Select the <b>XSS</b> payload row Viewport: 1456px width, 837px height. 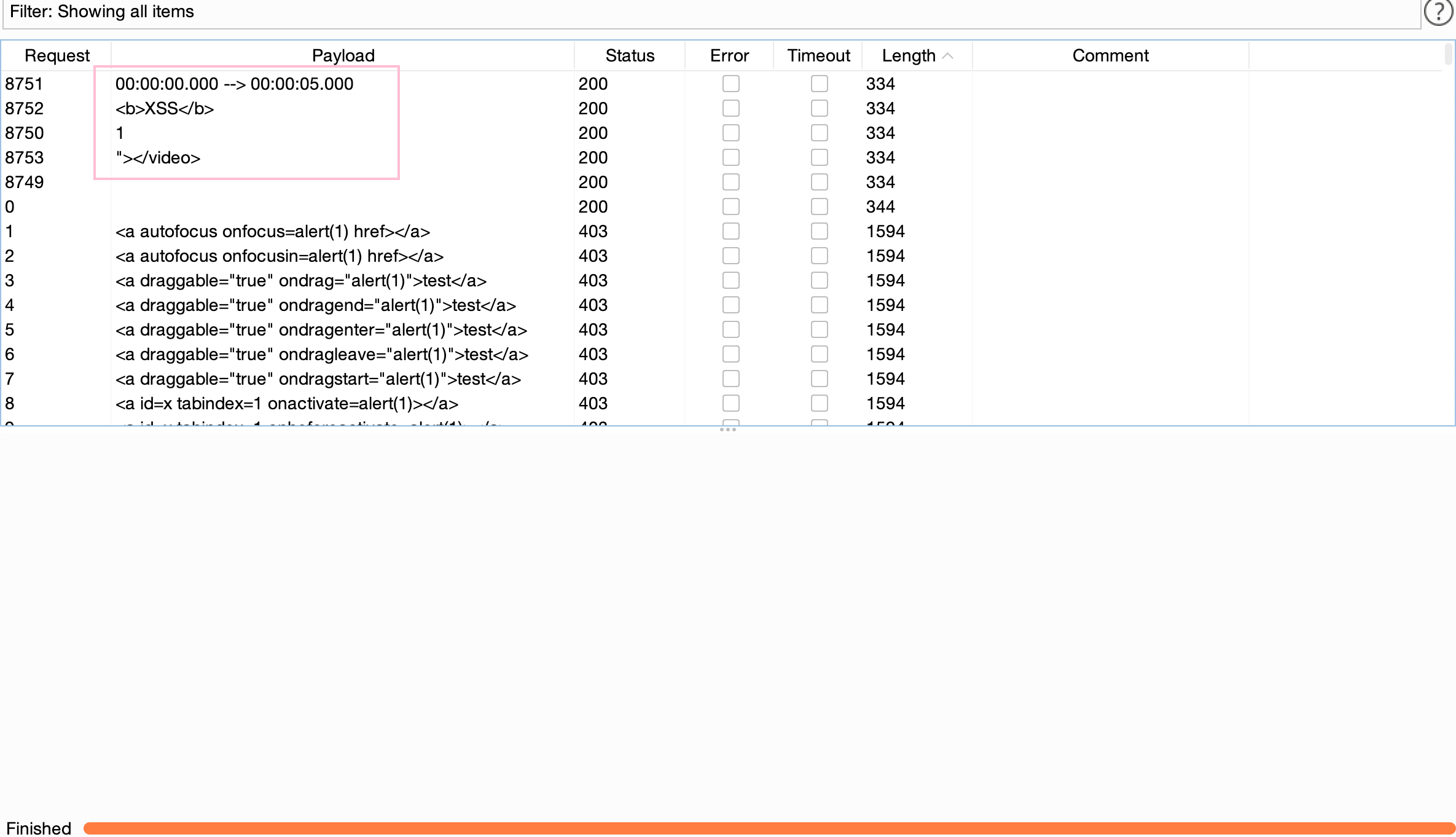tap(165, 108)
